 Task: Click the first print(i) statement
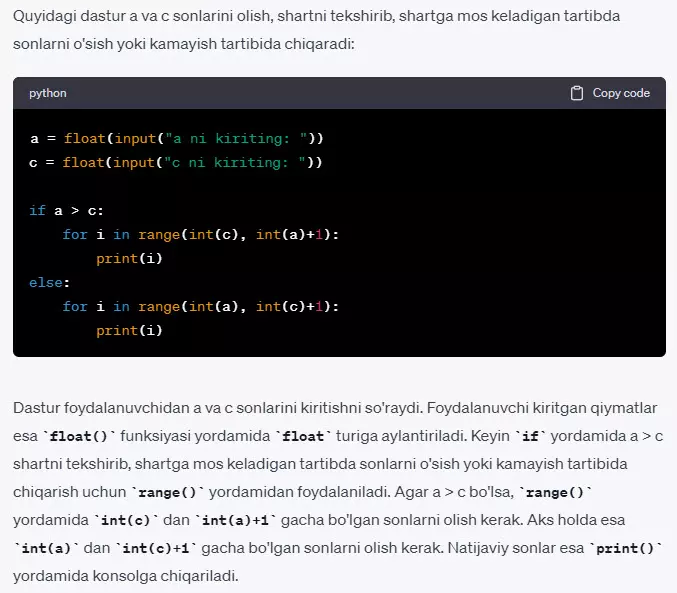(130, 259)
